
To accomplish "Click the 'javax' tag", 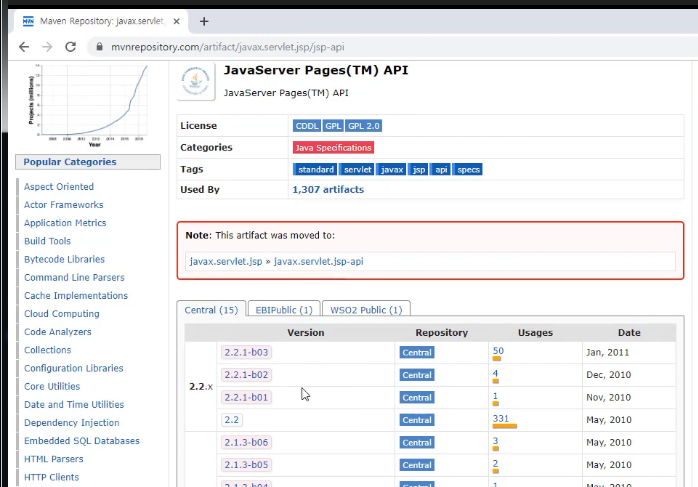I will [391, 170].
